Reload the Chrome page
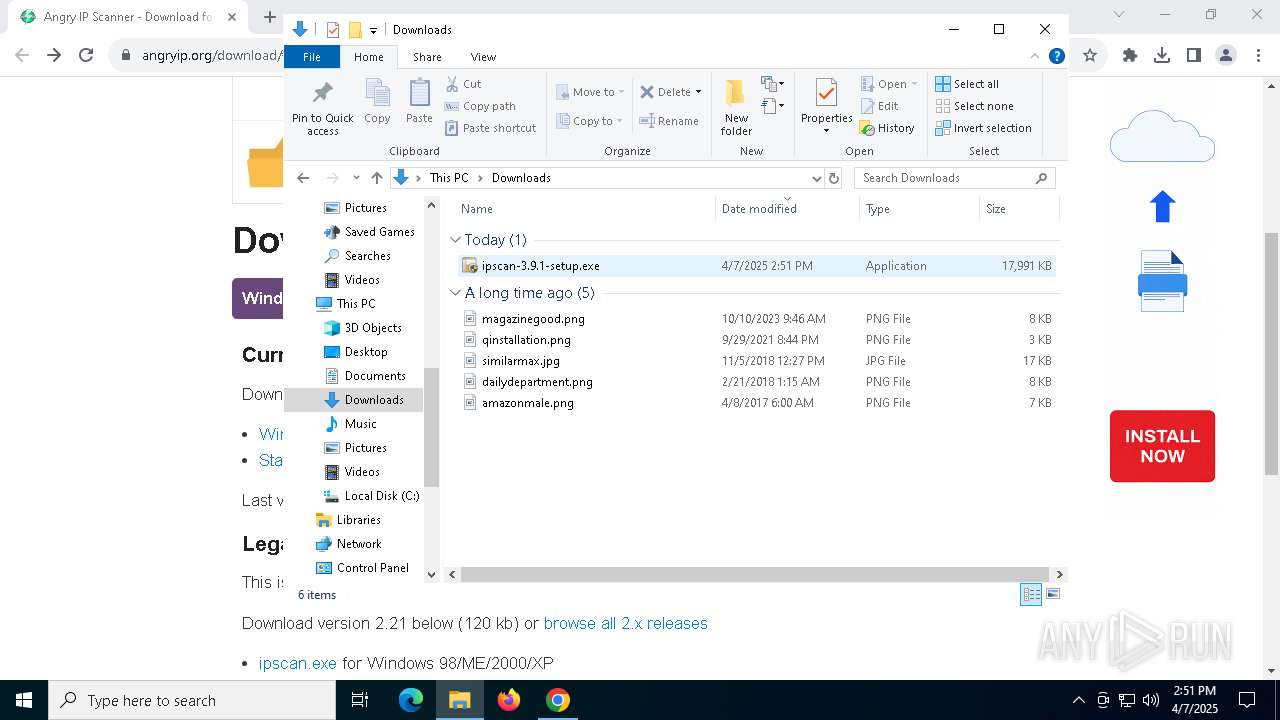 [x=86, y=56]
